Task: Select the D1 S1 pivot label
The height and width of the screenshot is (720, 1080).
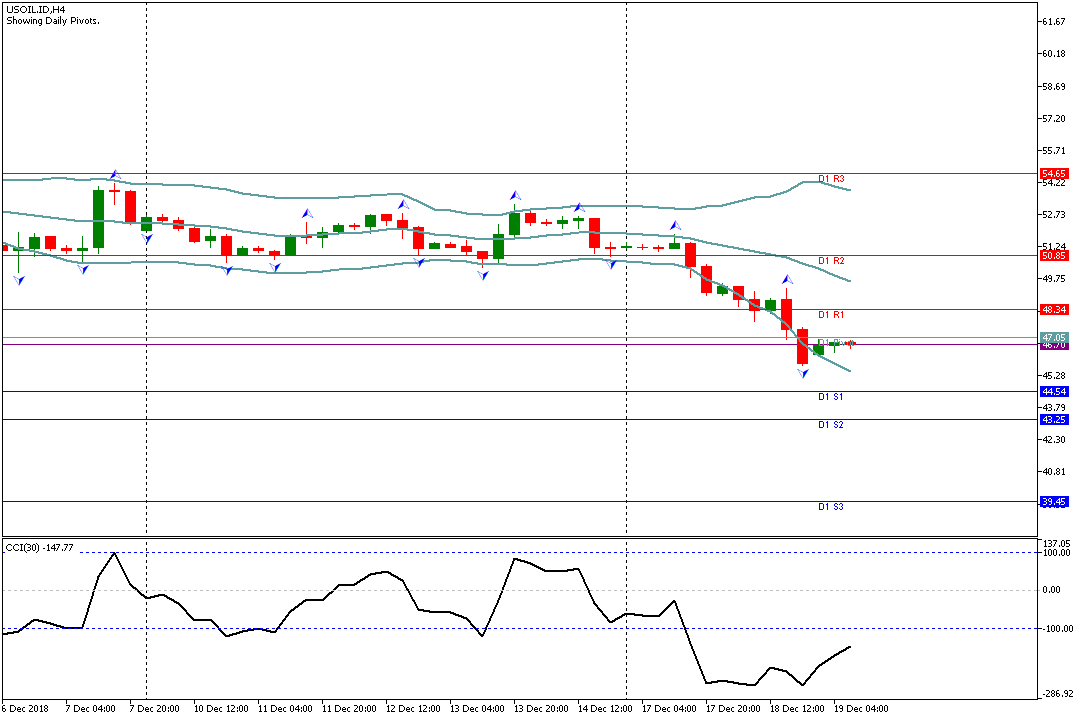Action: tap(831, 397)
